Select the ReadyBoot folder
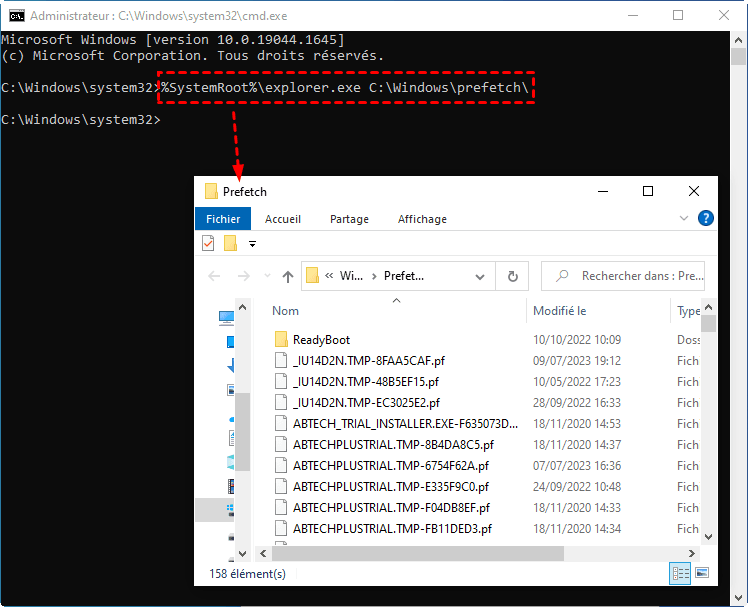The width and height of the screenshot is (748, 607). click(x=321, y=340)
